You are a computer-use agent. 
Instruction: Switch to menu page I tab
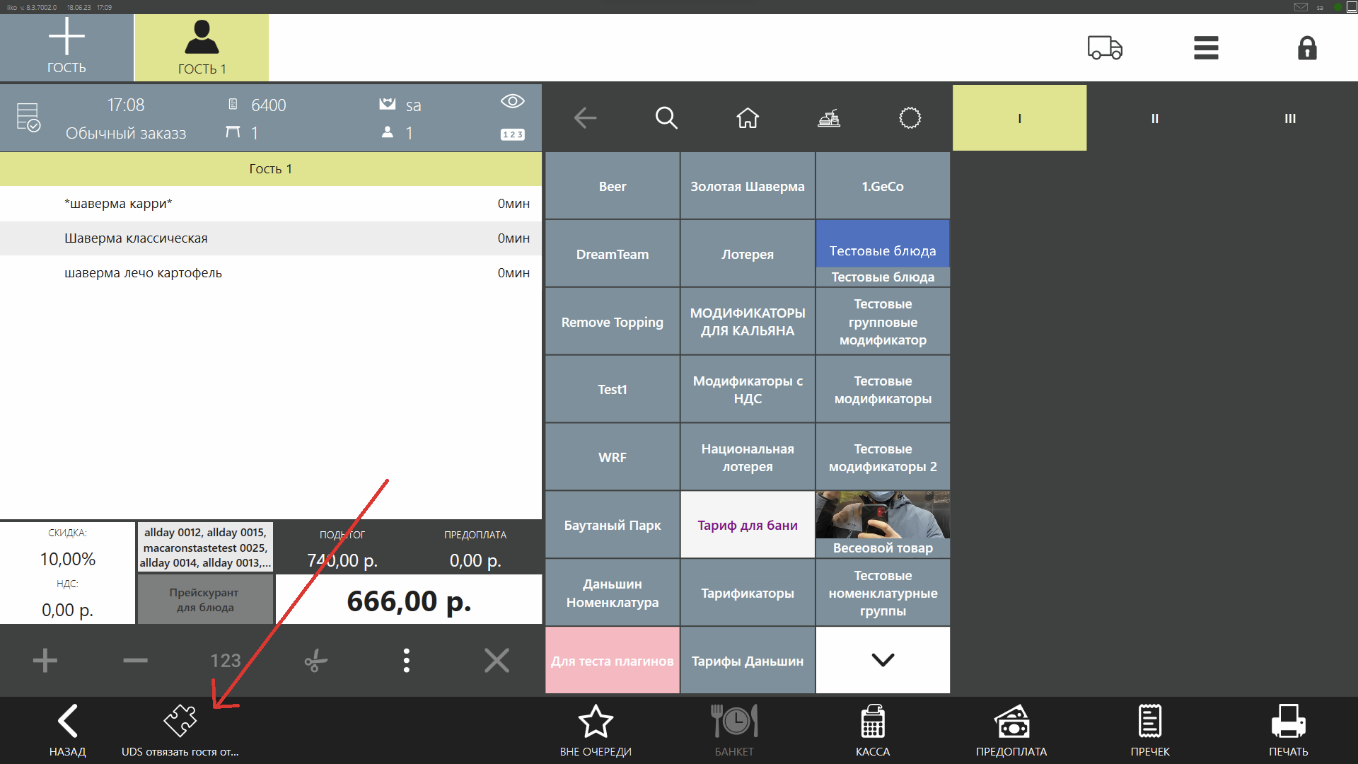click(1019, 118)
